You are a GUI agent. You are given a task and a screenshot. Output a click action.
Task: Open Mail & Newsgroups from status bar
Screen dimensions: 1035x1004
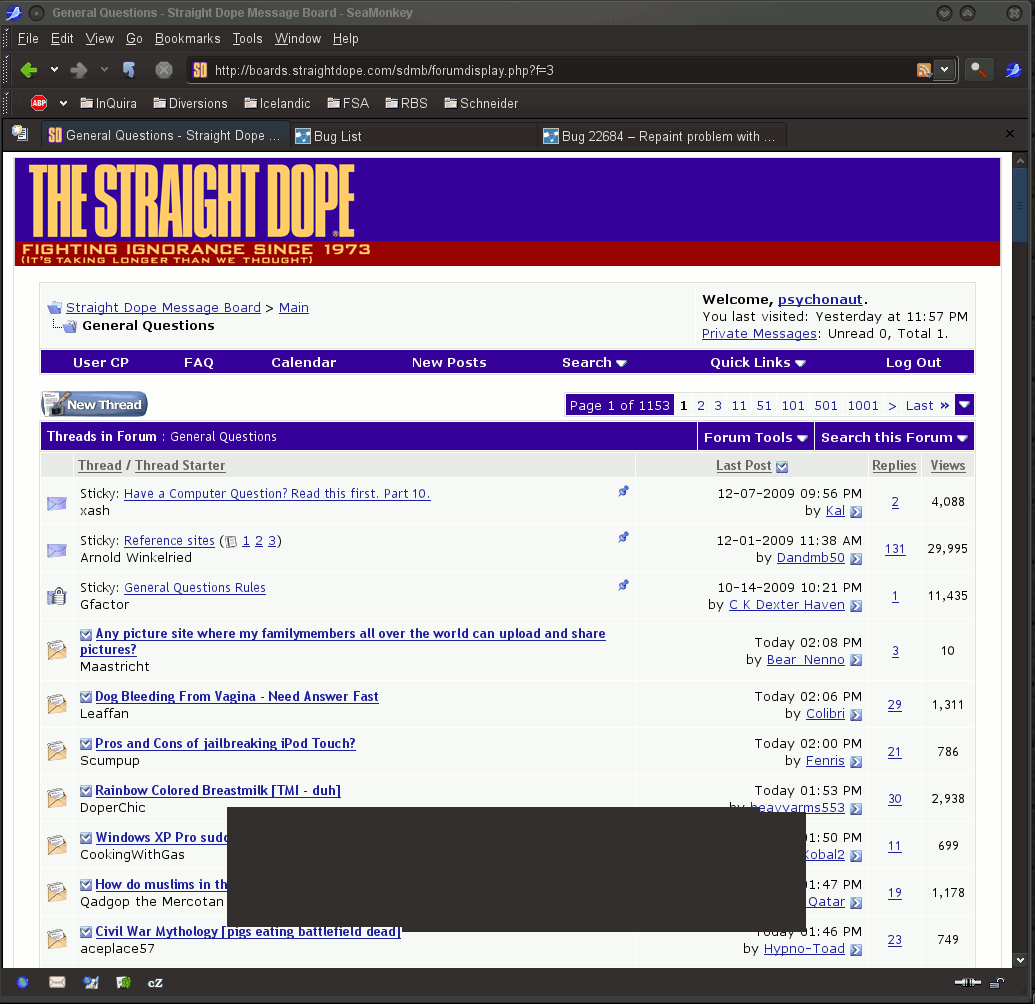pos(57,983)
